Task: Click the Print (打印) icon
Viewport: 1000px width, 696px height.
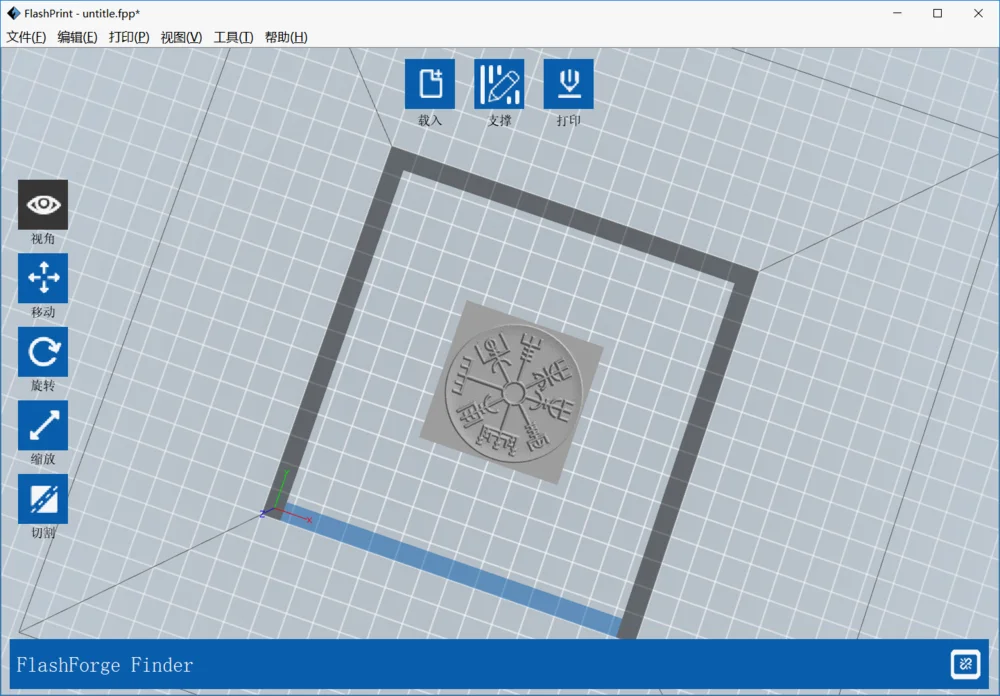Action: point(568,84)
